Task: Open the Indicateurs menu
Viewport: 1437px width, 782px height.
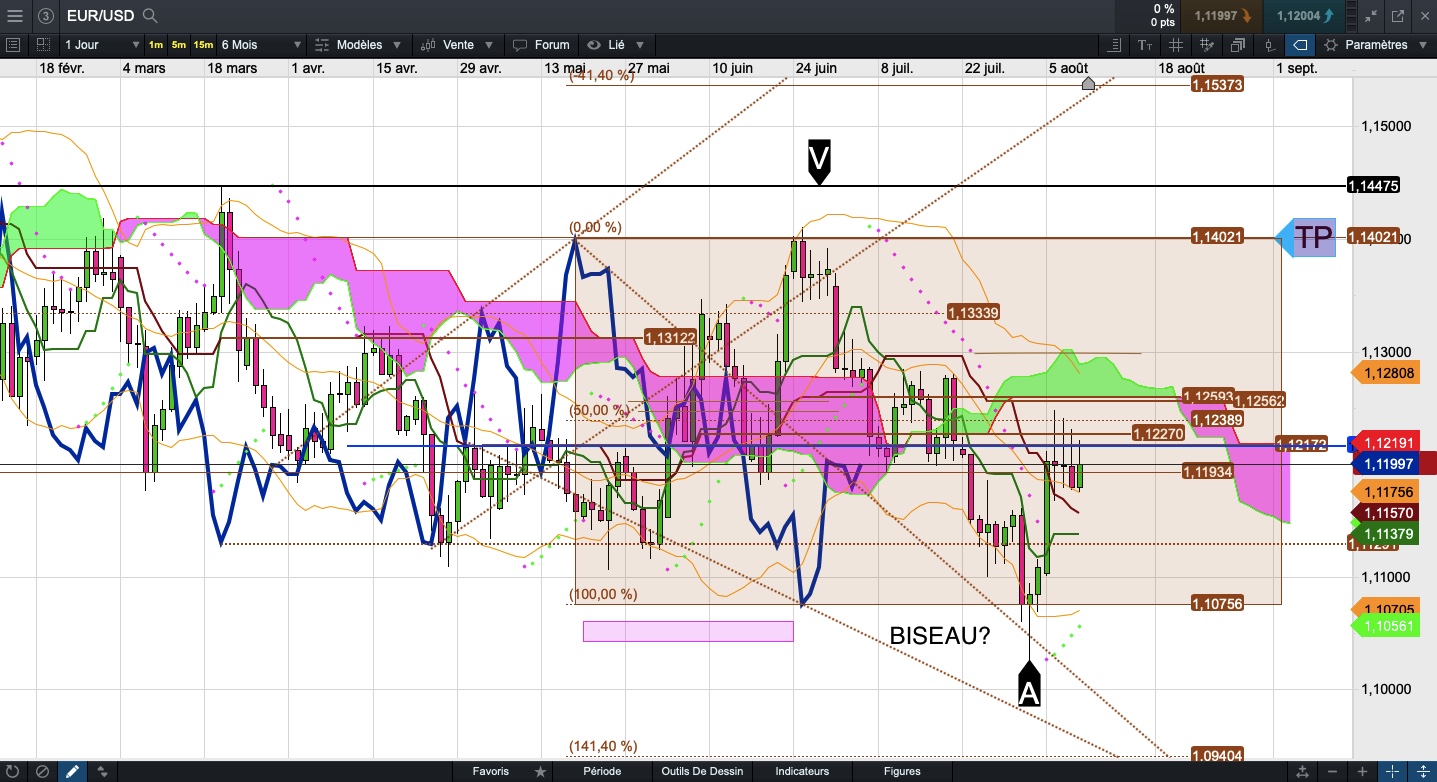Action: 802,771
